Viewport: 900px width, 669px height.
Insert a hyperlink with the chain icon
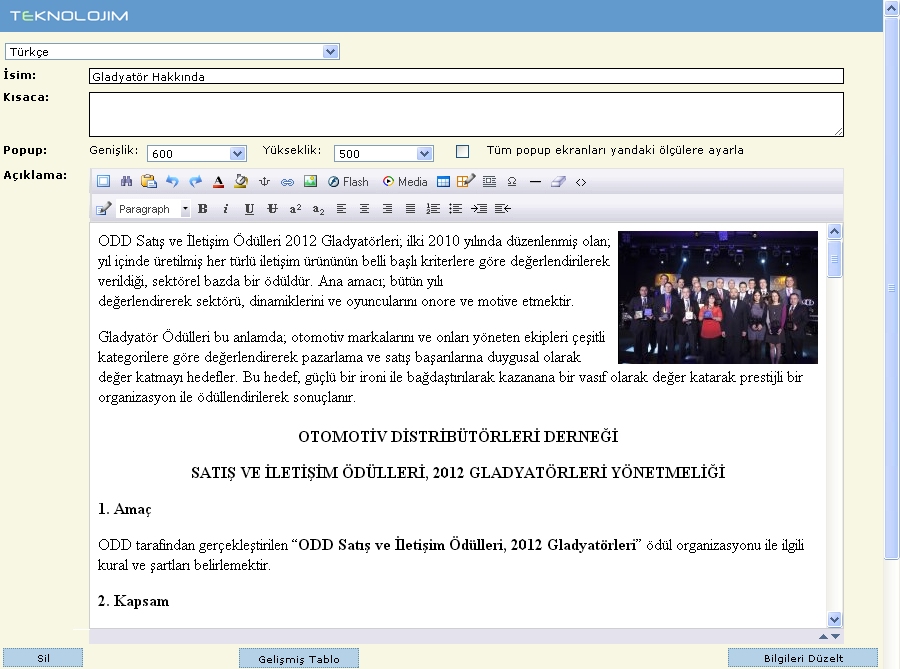(287, 182)
